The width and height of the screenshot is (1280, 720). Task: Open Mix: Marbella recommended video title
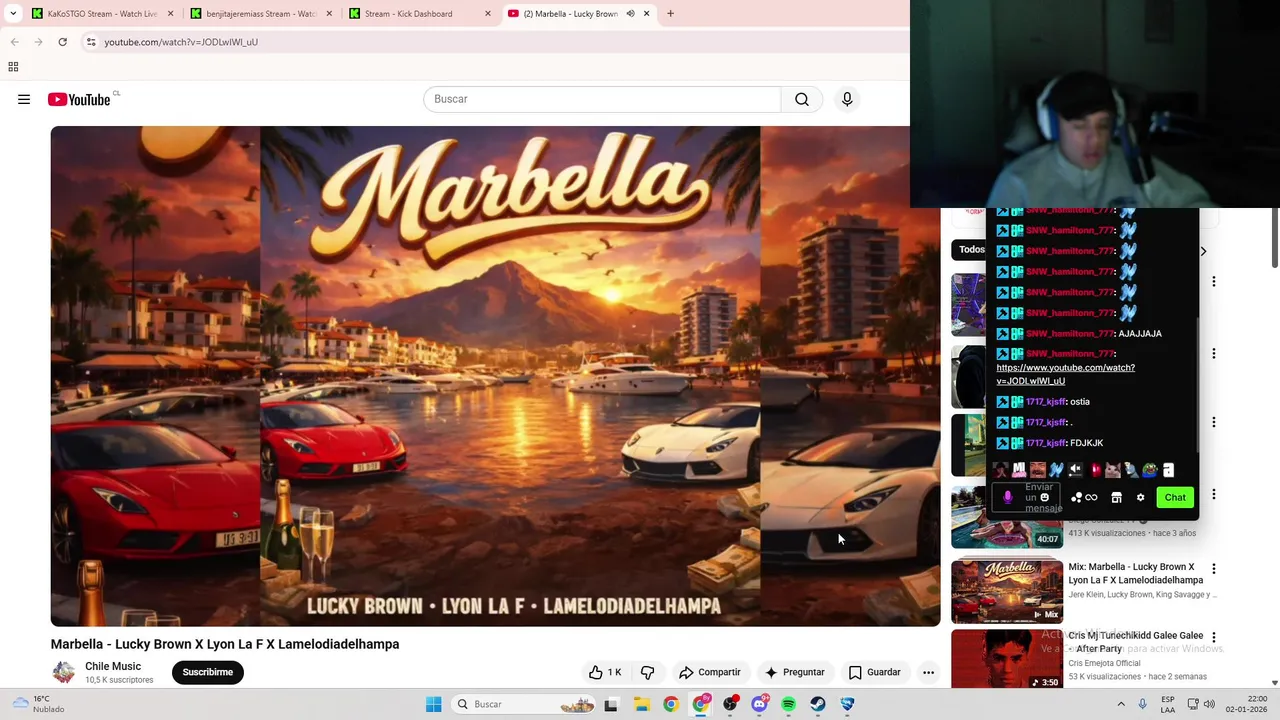point(1135,573)
